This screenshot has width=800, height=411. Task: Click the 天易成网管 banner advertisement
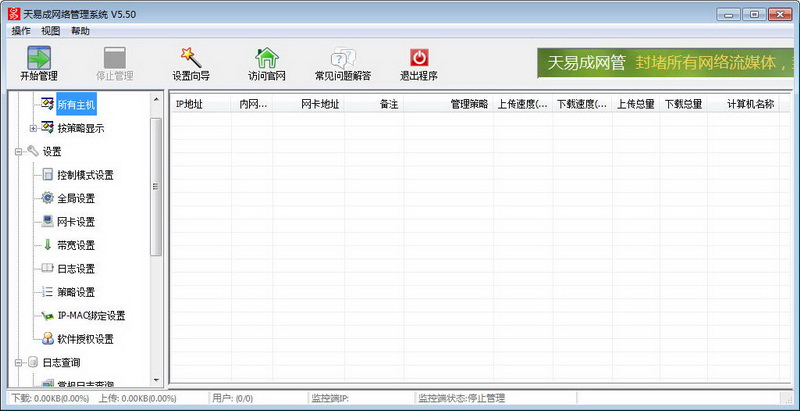coord(665,63)
